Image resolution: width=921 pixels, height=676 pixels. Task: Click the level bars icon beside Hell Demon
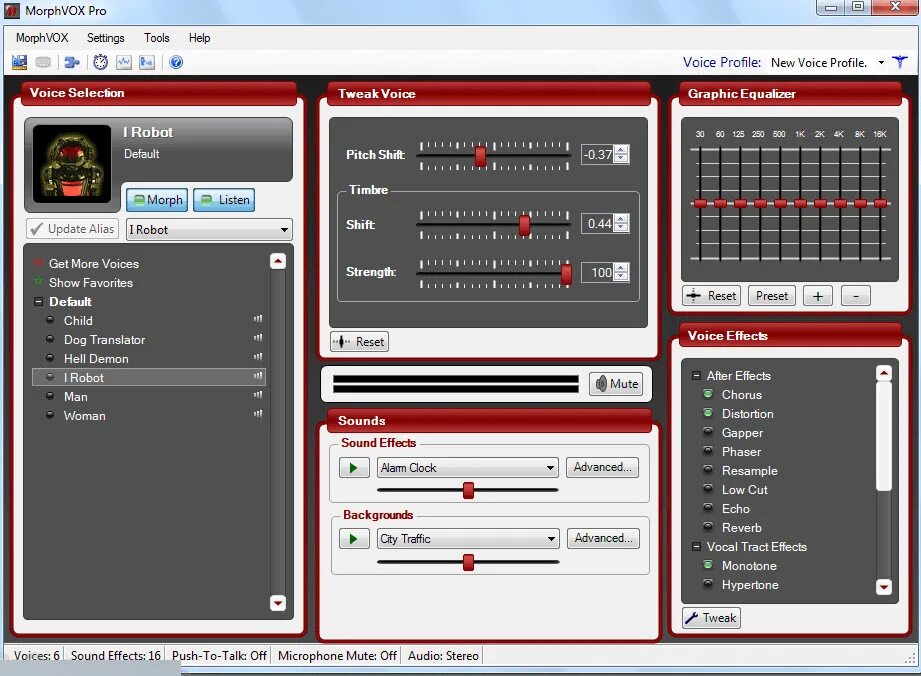tap(257, 357)
